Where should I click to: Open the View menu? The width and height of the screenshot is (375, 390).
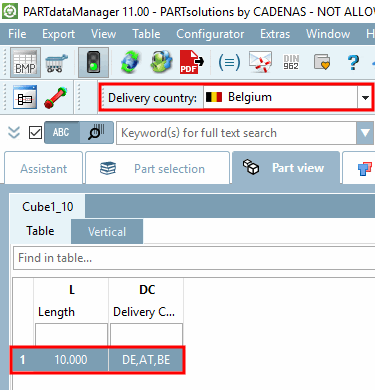(104, 34)
